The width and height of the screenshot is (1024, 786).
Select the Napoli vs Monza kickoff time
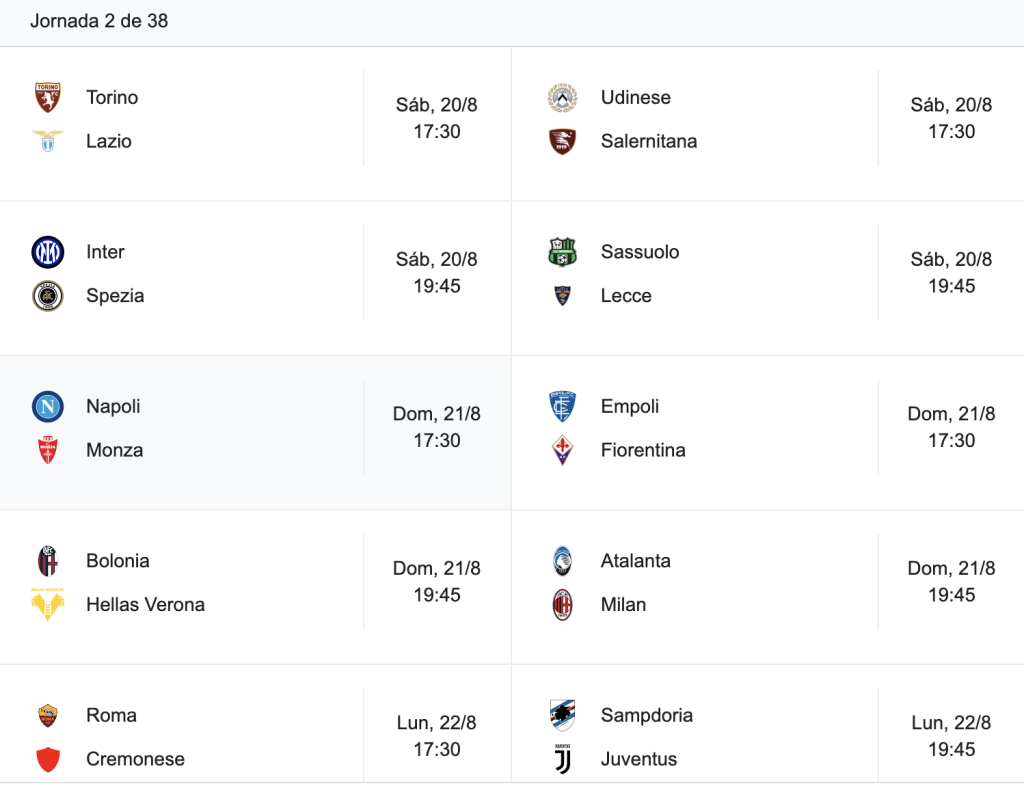coord(437,441)
